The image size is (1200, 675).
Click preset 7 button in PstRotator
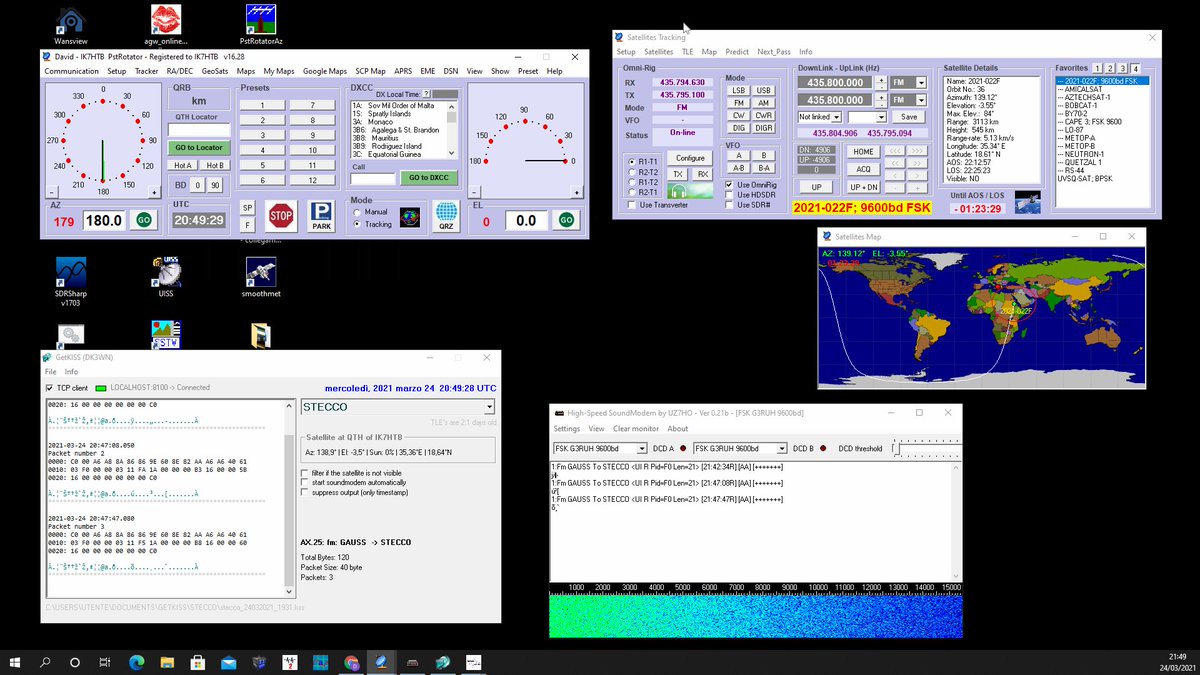coord(312,105)
